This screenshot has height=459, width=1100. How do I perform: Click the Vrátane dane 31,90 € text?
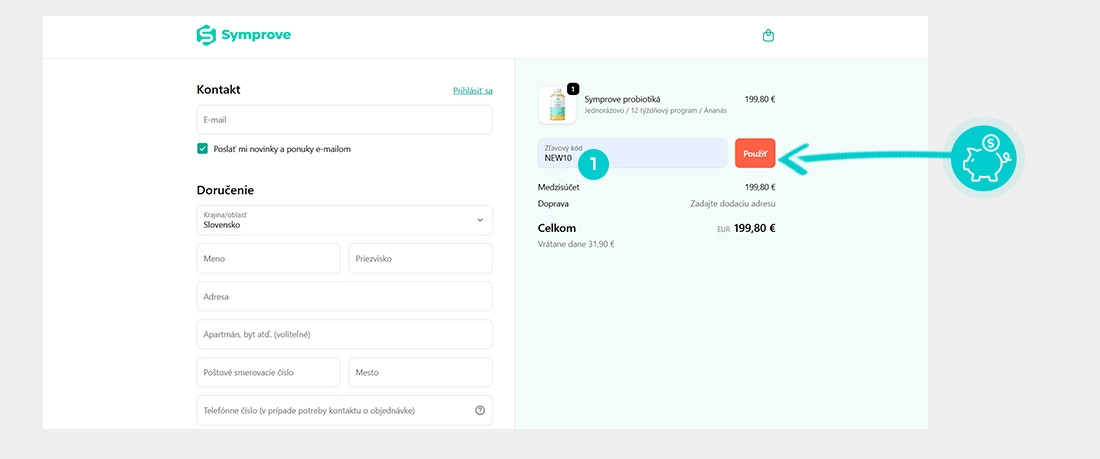pyautogui.click(x=576, y=244)
